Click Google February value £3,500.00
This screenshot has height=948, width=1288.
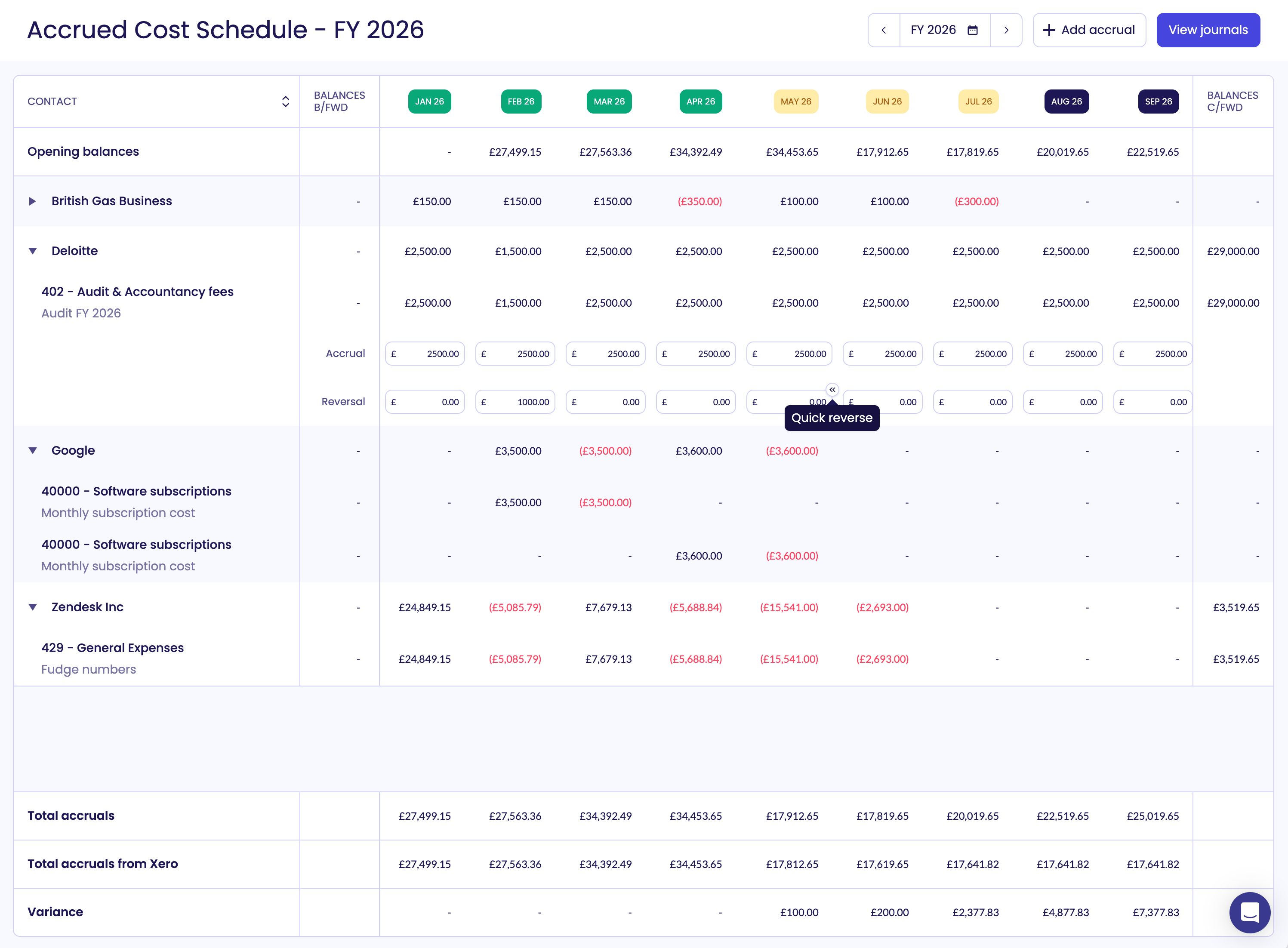[x=518, y=451]
